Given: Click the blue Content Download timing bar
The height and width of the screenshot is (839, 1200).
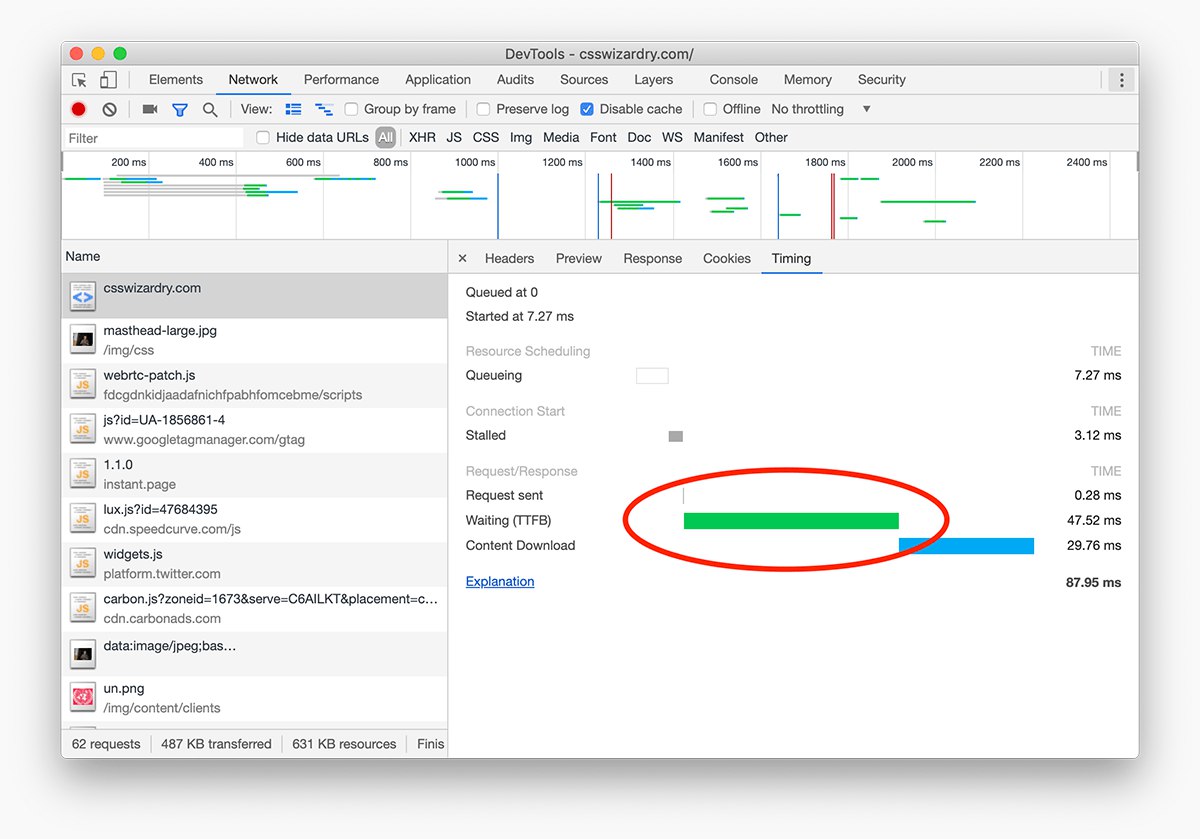Looking at the screenshot, I should 966,546.
